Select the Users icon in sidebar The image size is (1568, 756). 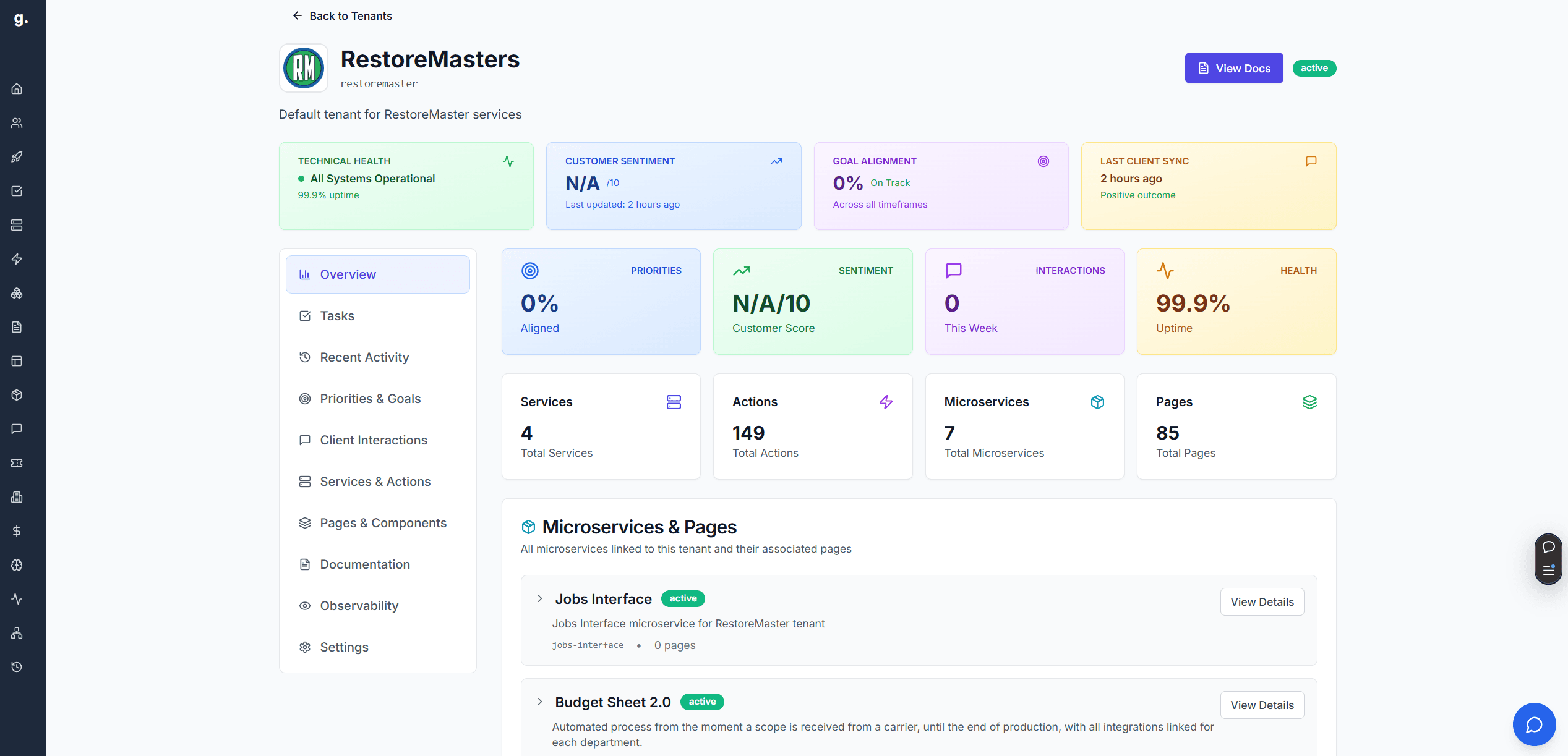17,122
